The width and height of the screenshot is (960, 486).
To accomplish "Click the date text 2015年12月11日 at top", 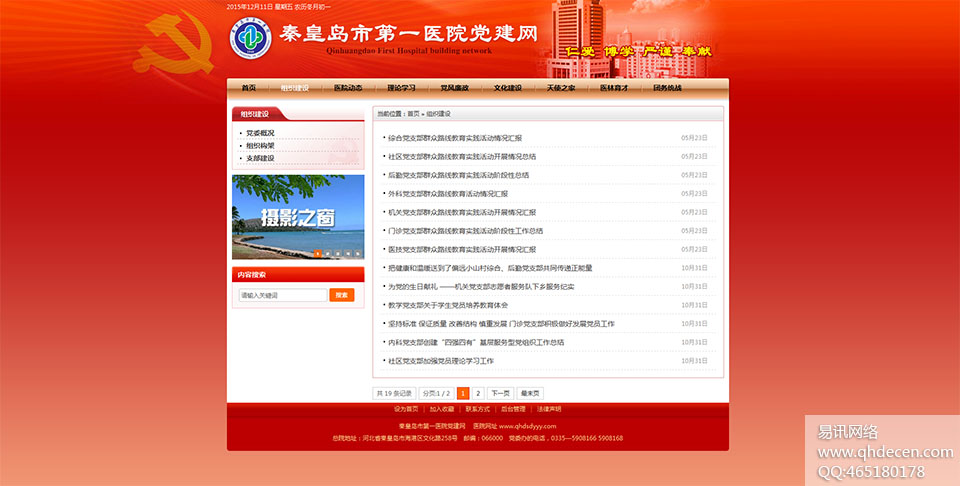I will tap(249, 7).
